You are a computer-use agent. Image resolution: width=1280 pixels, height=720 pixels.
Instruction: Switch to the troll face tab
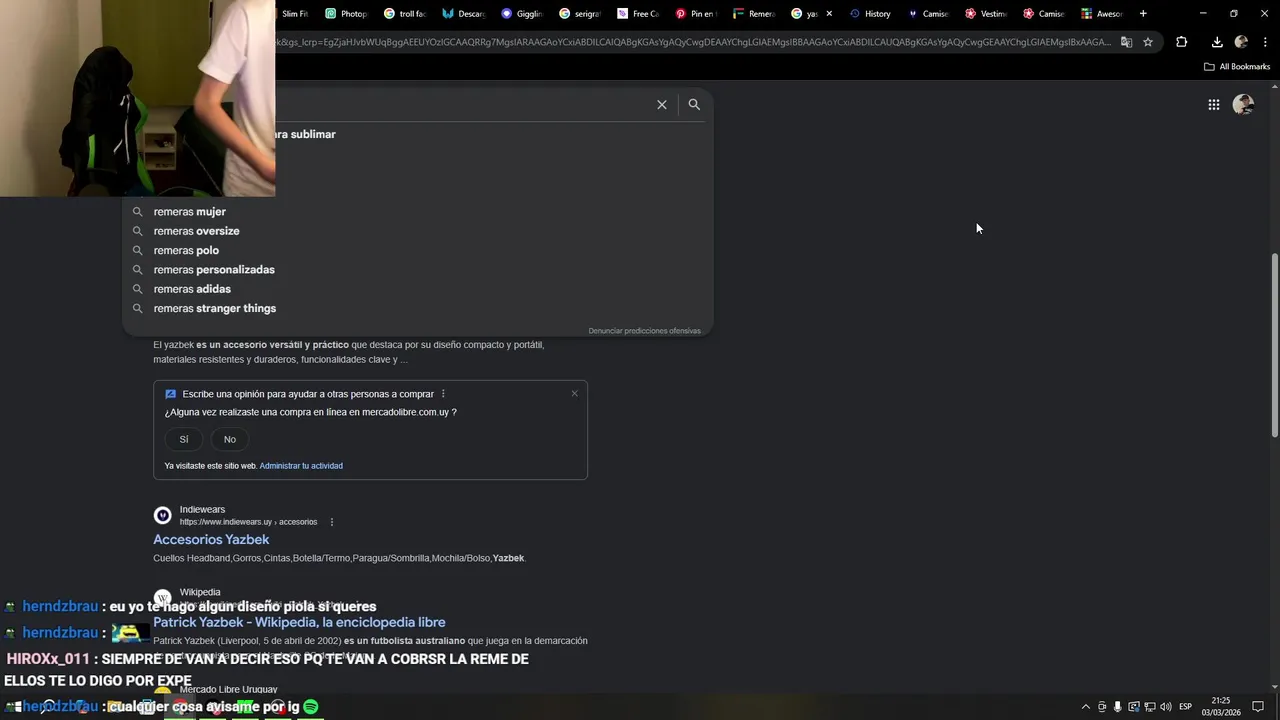coord(404,14)
